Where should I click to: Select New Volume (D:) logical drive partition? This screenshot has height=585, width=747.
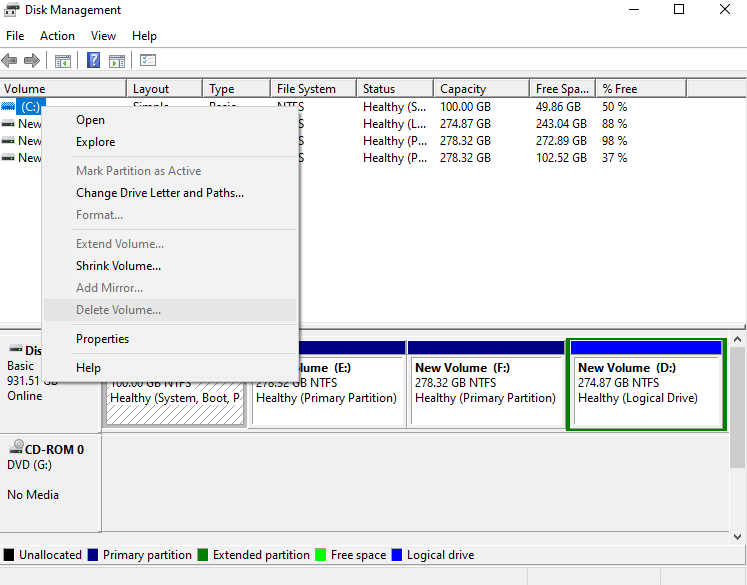[x=646, y=384]
